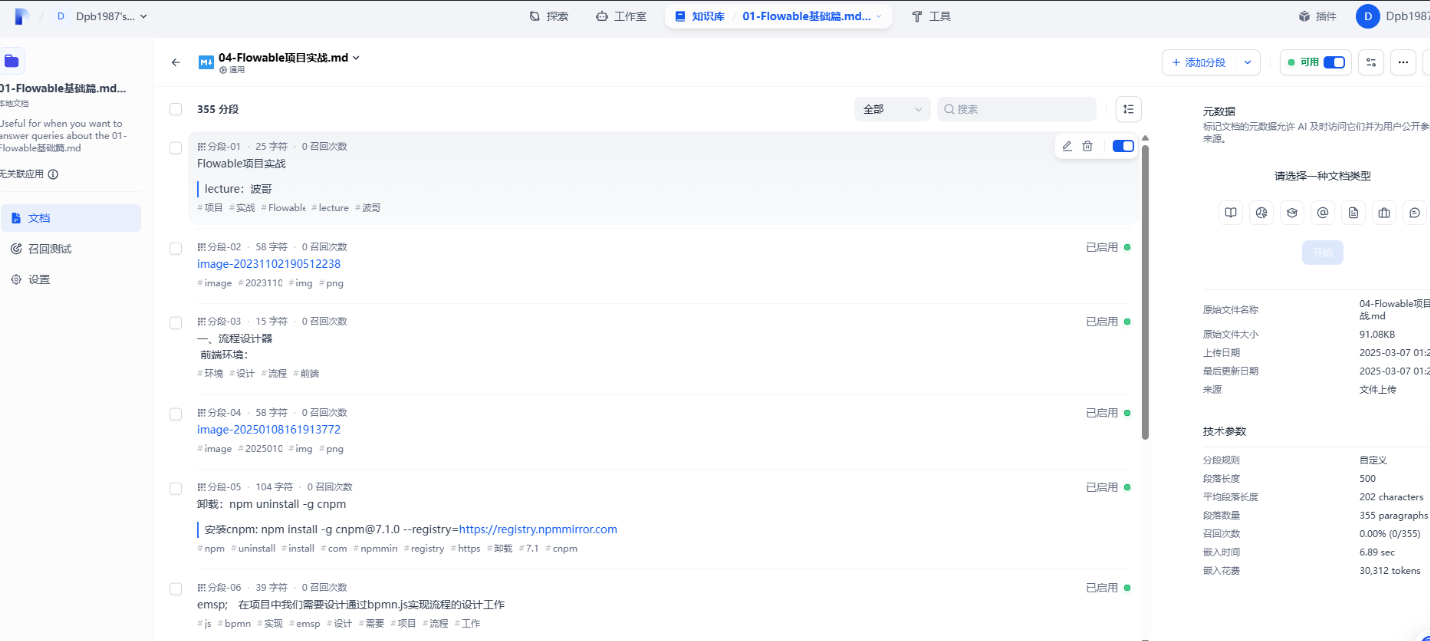Image resolution: width=1430 pixels, height=641 pixels.
Task: Open link image-20250108161913772
Action: click(269, 430)
